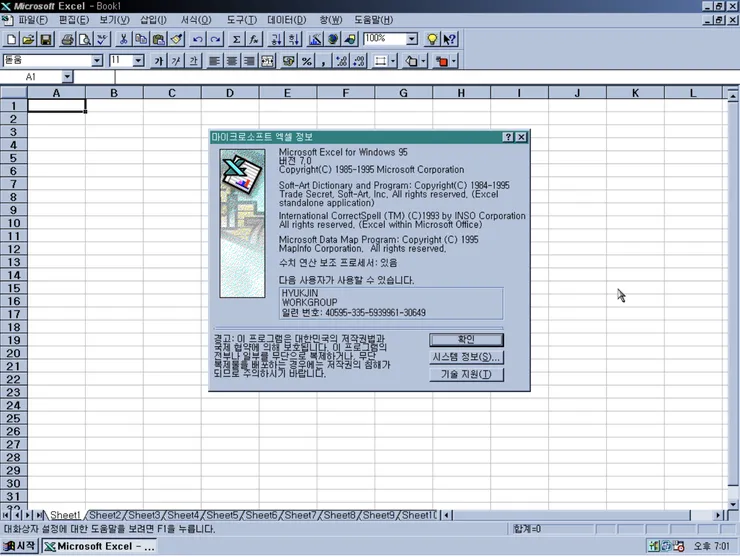This screenshot has width=740, height=557.
Task: Center across columns icon
Action: (x=267, y=61)
